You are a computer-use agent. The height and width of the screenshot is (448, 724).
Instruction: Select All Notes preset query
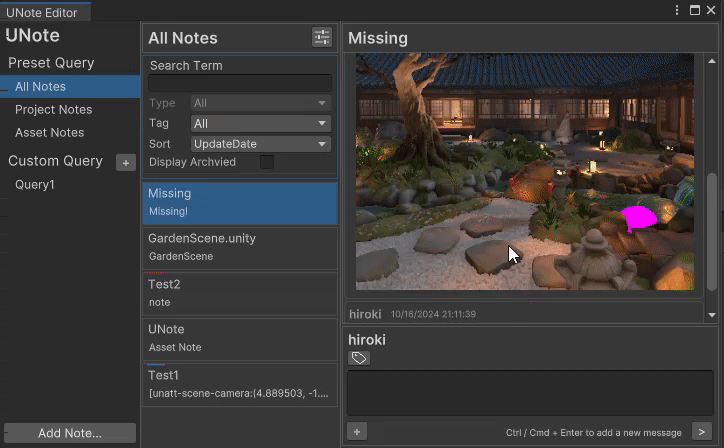click(70, 86)
